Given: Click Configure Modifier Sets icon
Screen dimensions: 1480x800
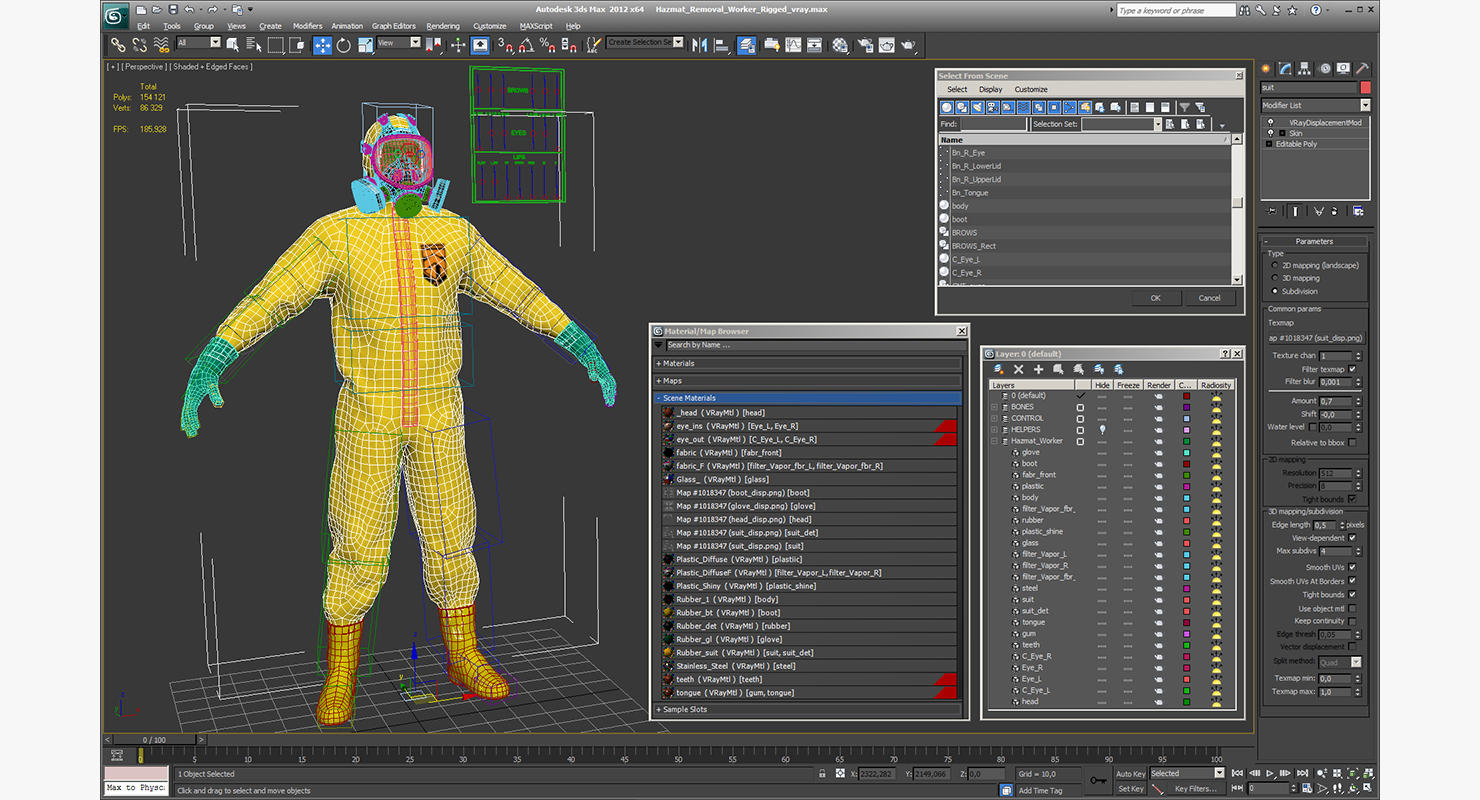Looking at the screenshot, I should [x=1358, y=211].
